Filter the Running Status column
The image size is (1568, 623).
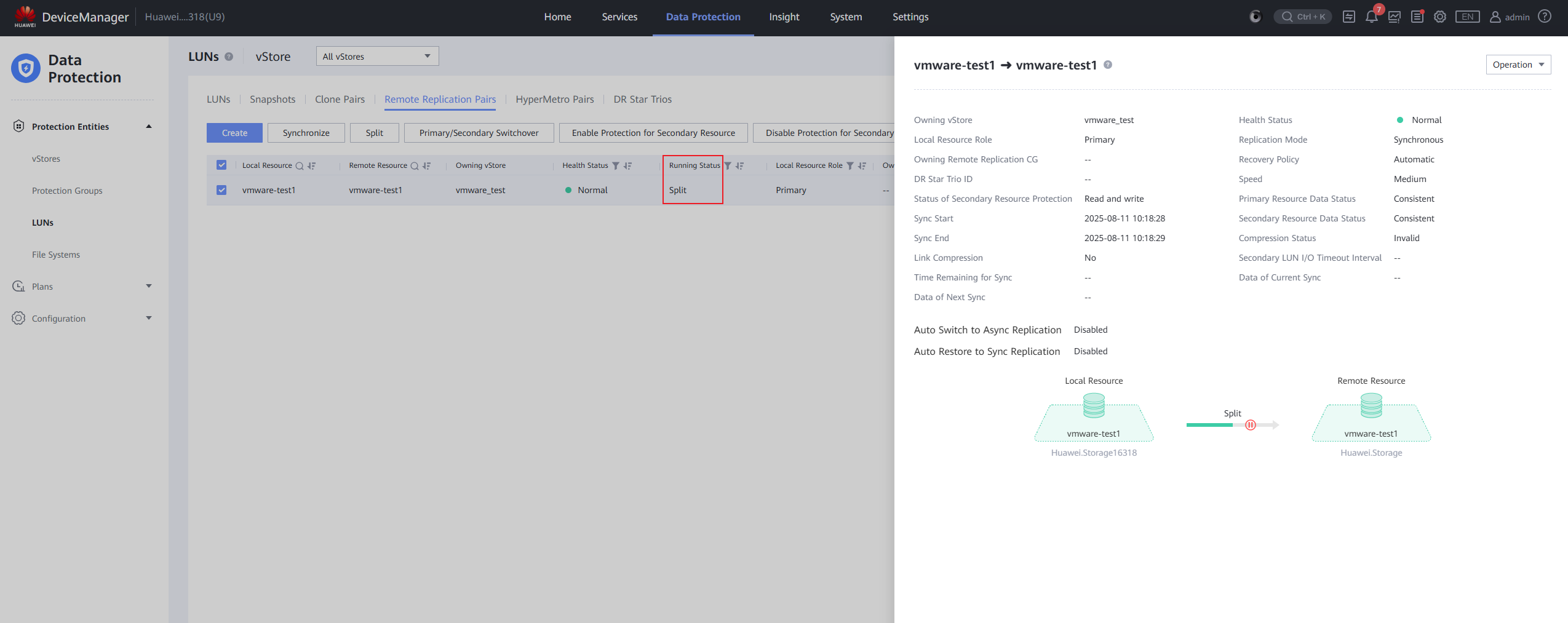[728, 165]
